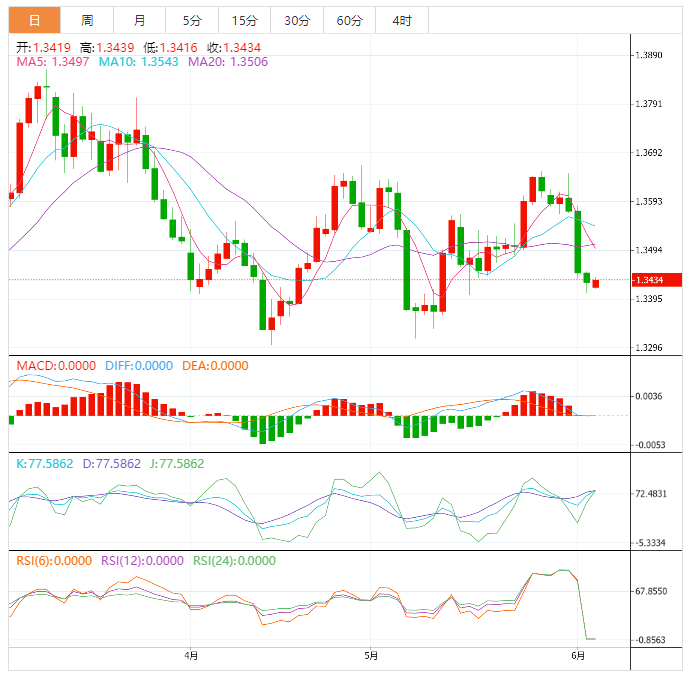Show the 60分 chart tab

pos(349,20)
